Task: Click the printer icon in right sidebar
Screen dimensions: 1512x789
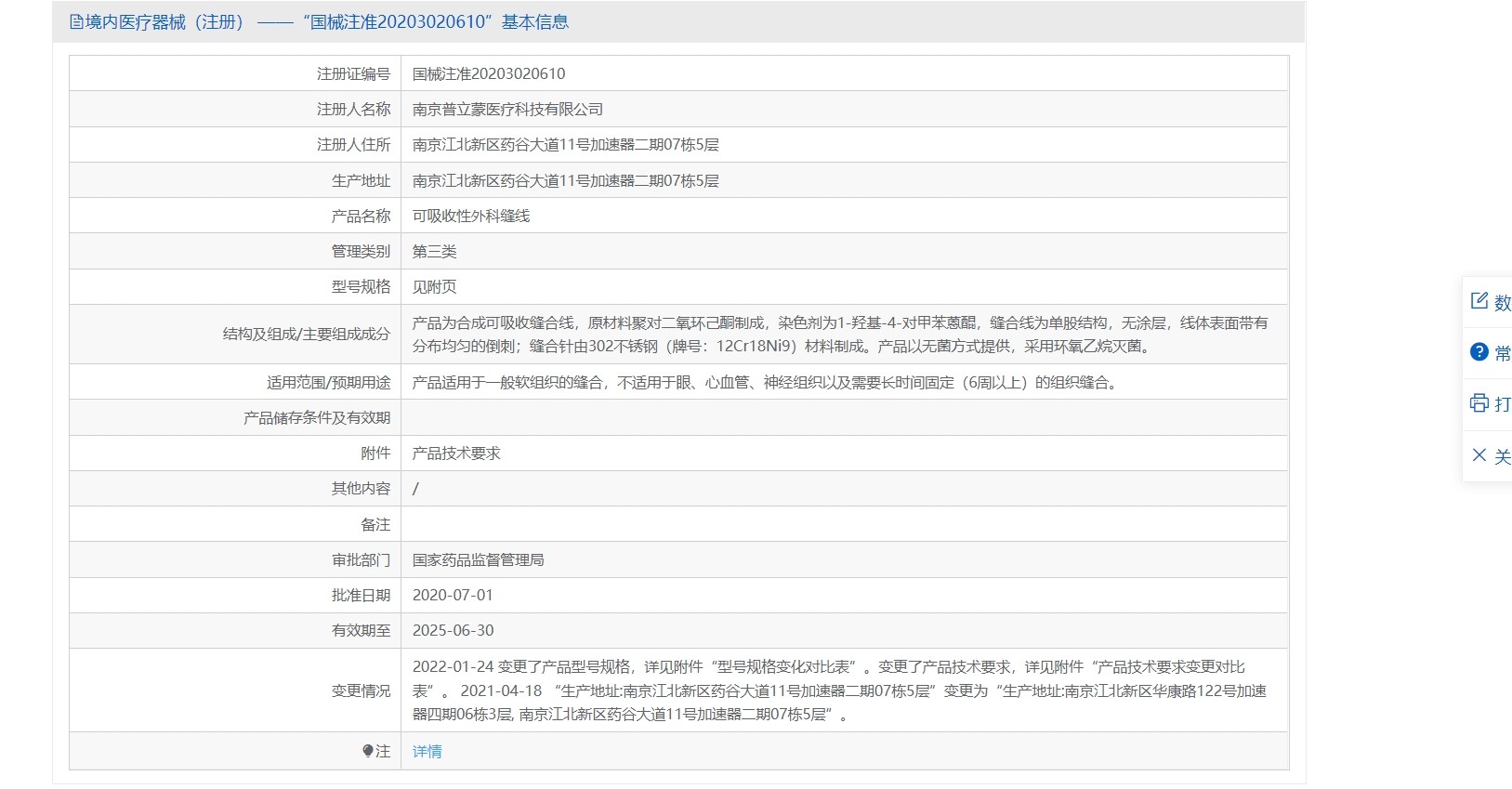Action: point(1479,402)
